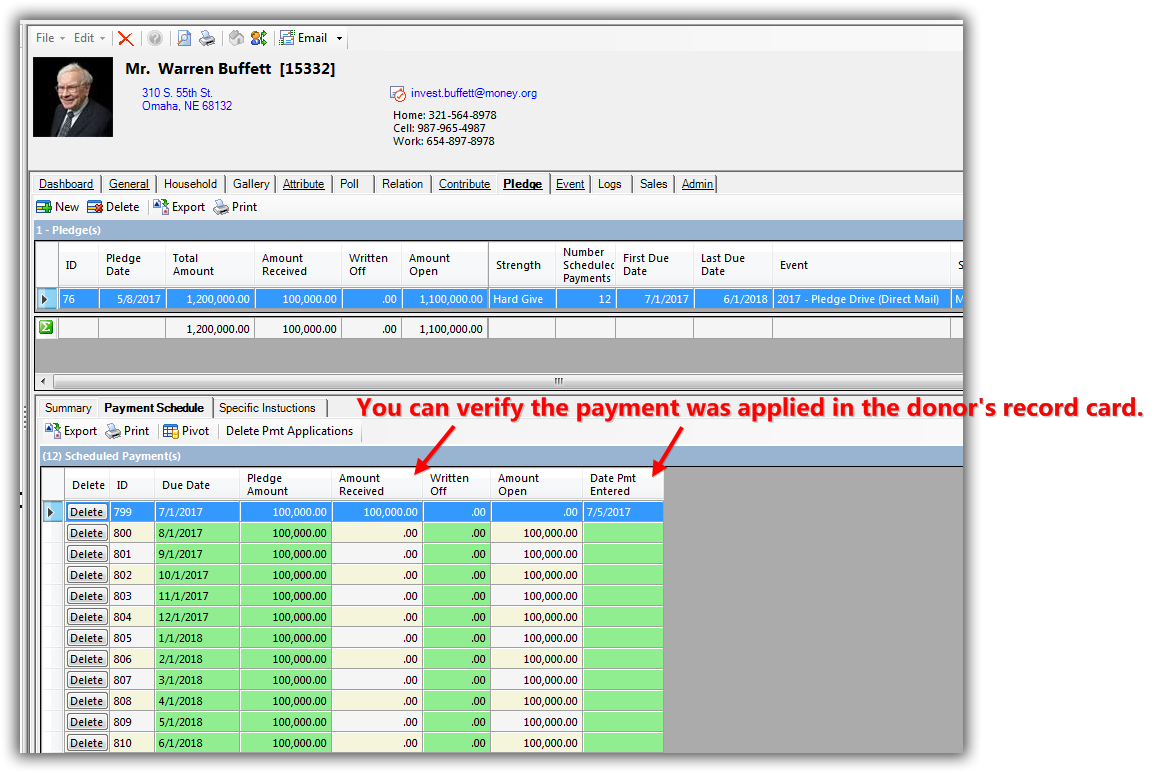Open the Specific Instructions tab
This screenshot has width=1154, height=773.
pyautogui.click(x=267, y=408)
